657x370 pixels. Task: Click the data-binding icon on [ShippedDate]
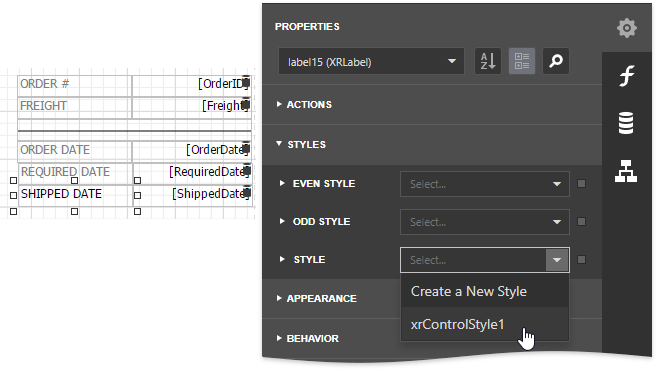coord(247,192)
